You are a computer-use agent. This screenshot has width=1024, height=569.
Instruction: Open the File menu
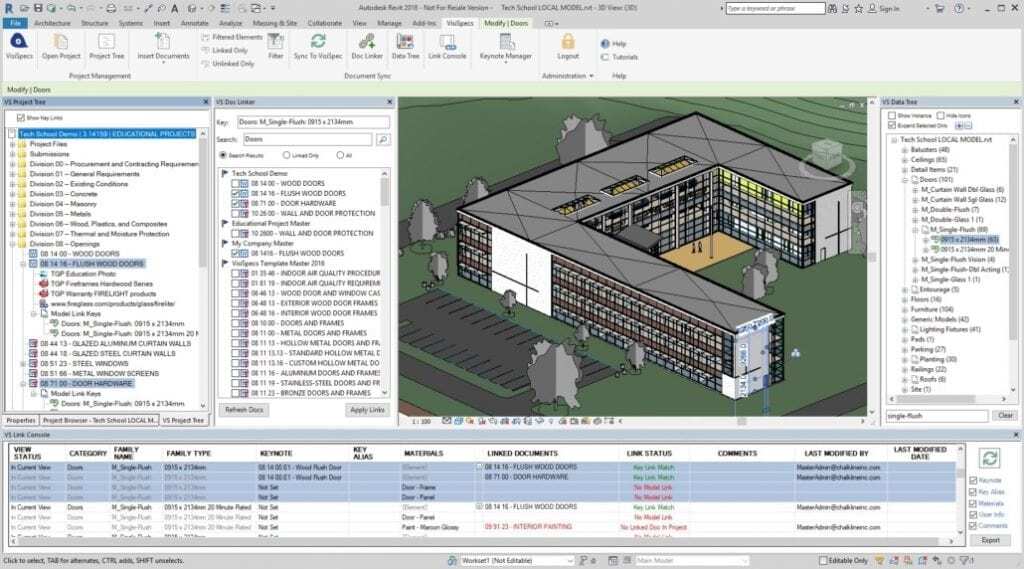click(15, 23)
